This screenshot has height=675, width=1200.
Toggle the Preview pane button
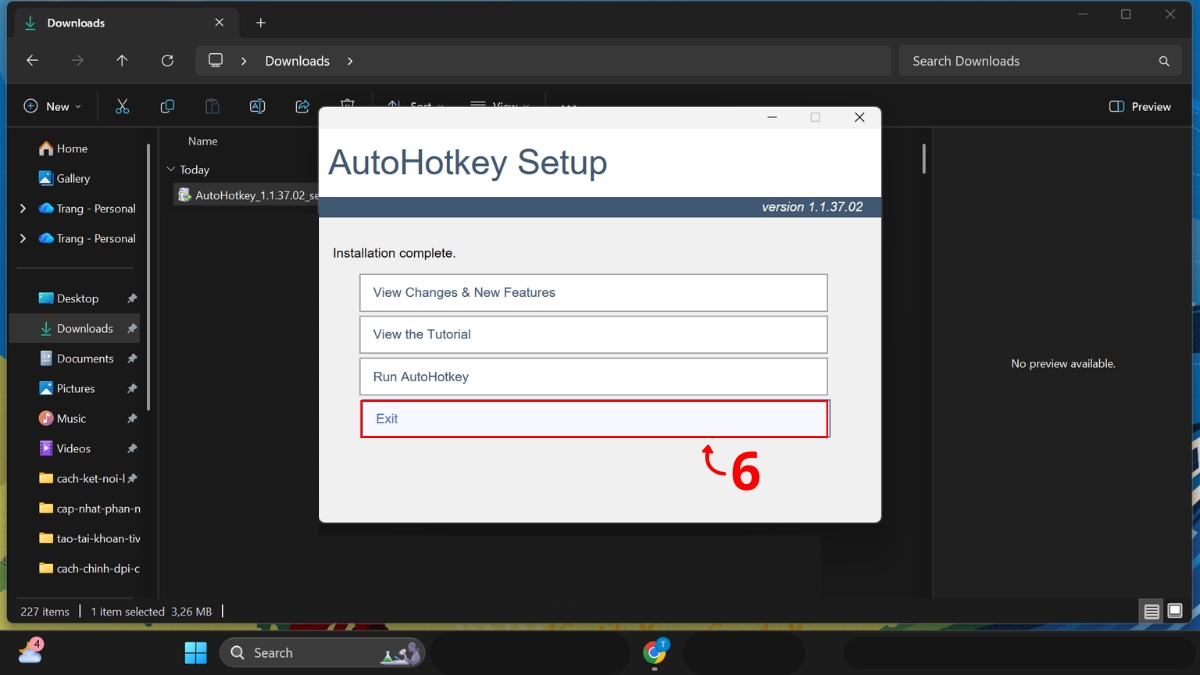[1140, 106]
